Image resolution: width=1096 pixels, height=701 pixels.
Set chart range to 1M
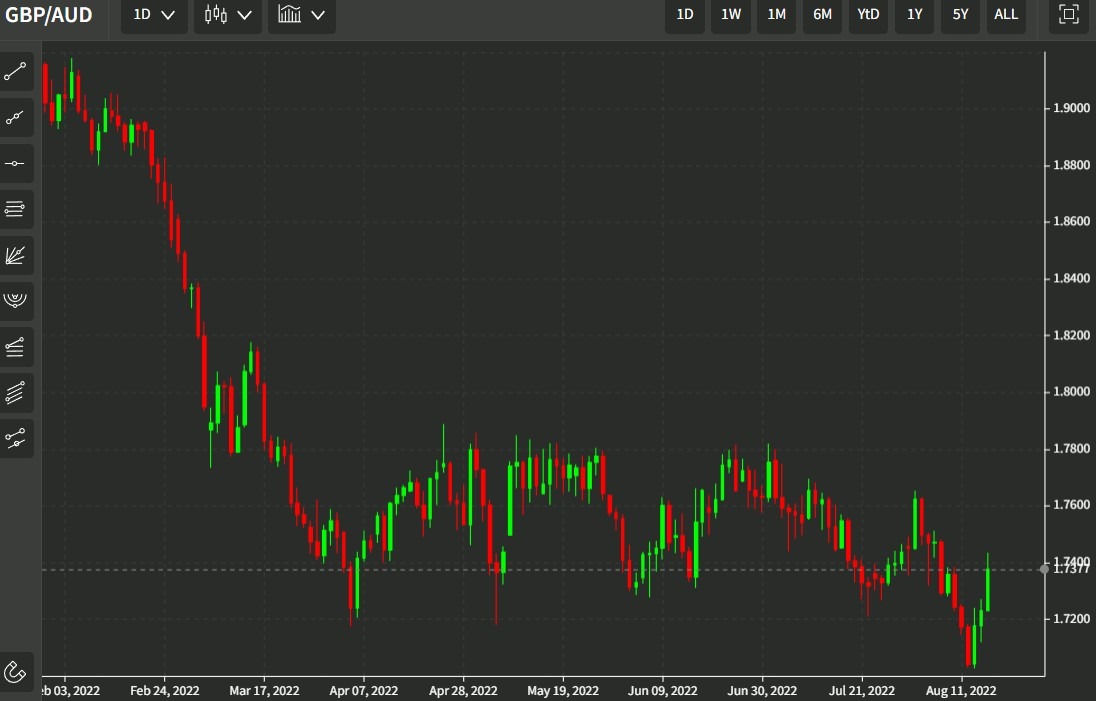pos(777,15)
